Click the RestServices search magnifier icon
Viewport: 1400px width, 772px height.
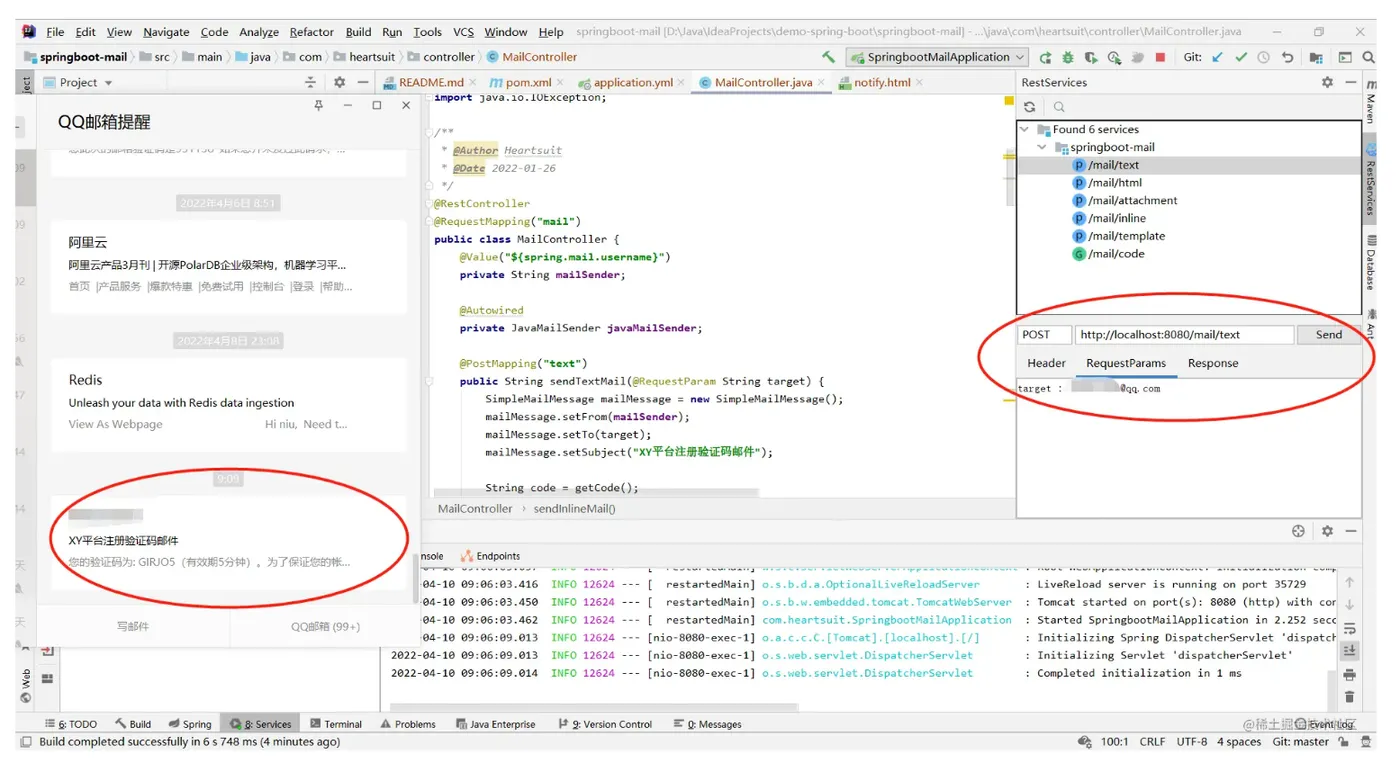pyautogui.click(x=1058, y=107)
